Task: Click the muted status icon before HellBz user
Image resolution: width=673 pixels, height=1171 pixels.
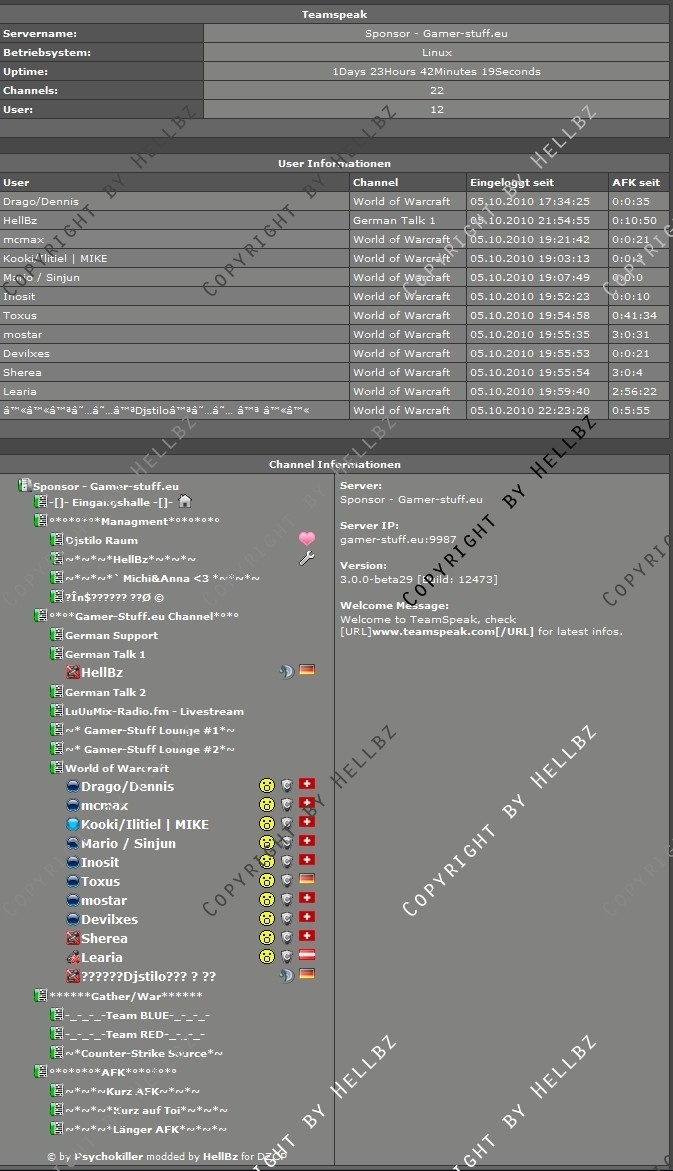Action: pyautogui.click(x=72, y=672)
